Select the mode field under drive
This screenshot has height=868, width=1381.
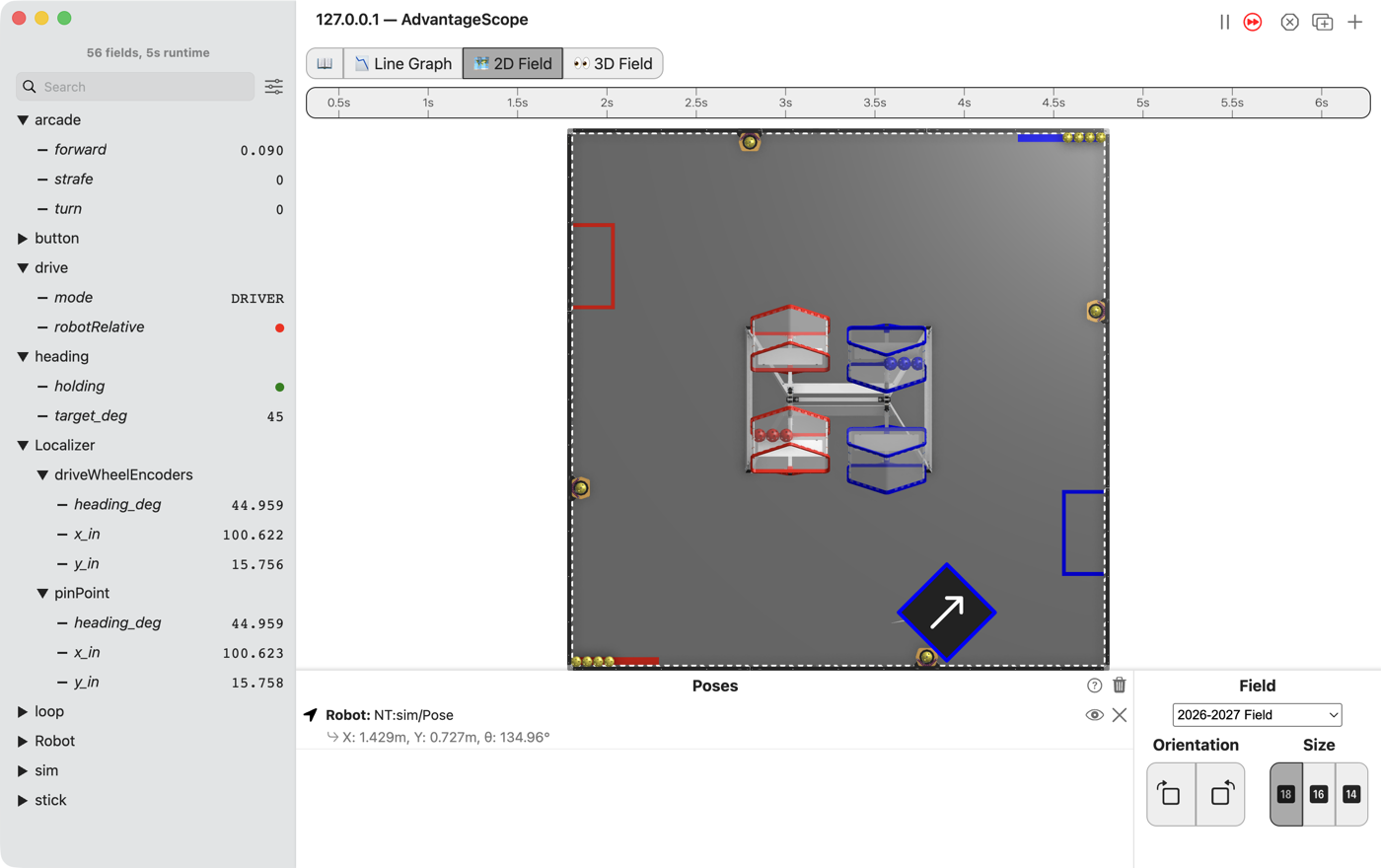pyautogui.click(x=148, y=298)
